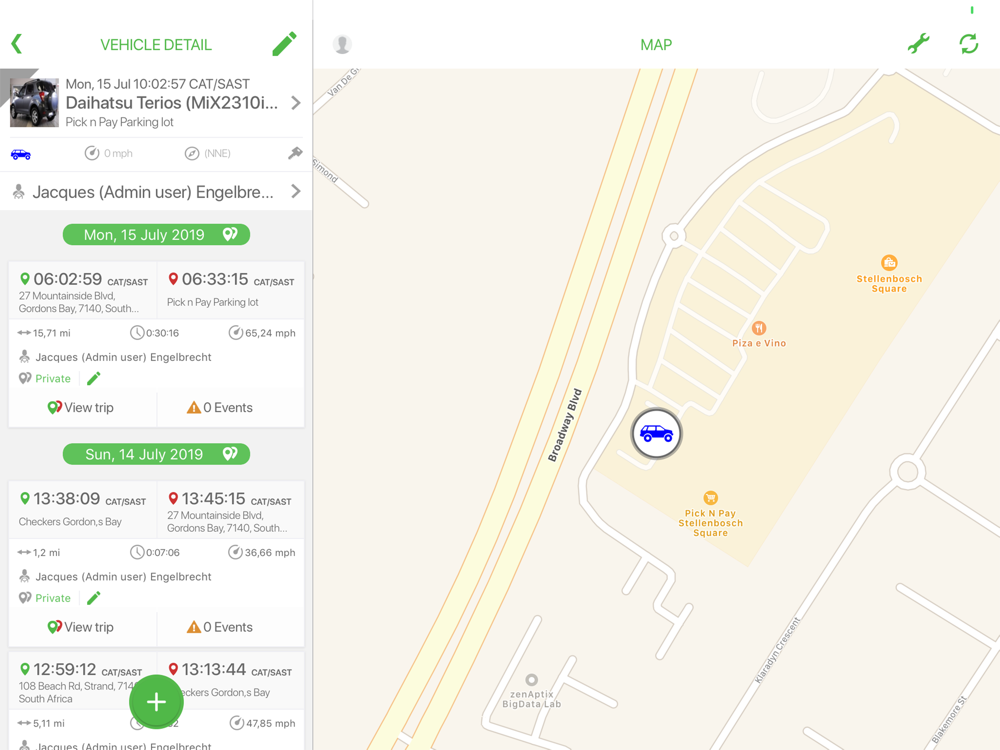This screenshot has height=750, width=1000.
Task: Edit trip type for 13:38:09 trip
Action: click(x=94, y=598)
